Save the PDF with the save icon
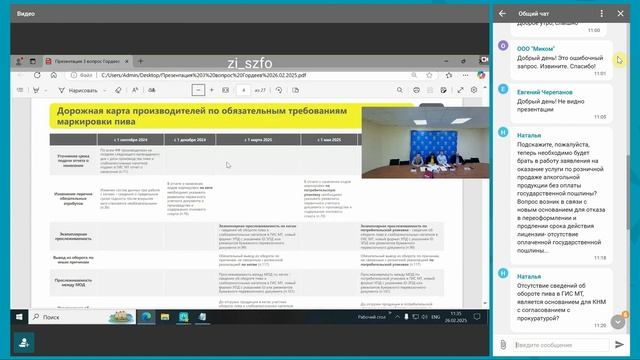640x360 pixels. [430, 90]
